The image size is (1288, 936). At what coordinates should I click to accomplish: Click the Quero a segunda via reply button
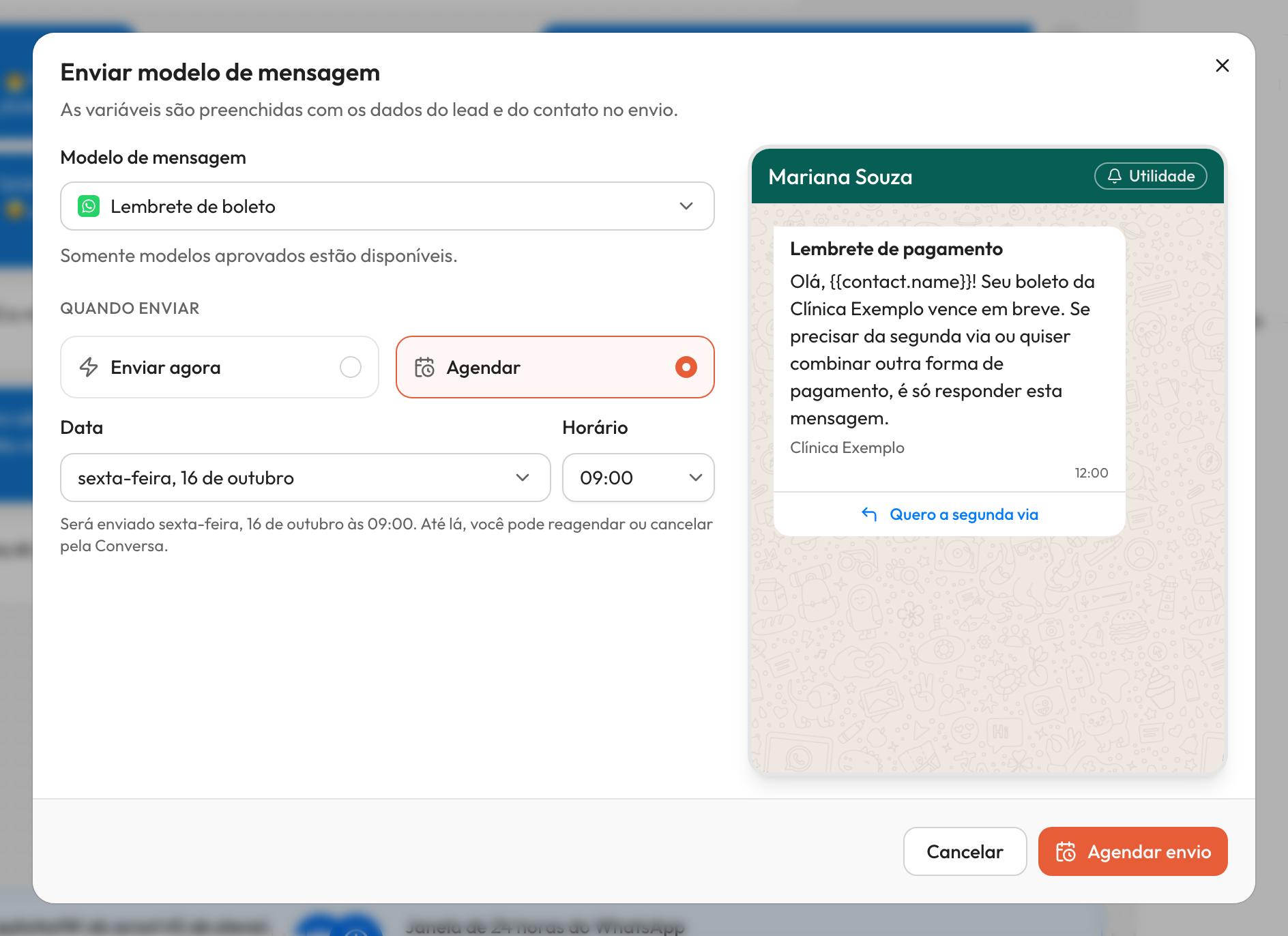[949, 514]
